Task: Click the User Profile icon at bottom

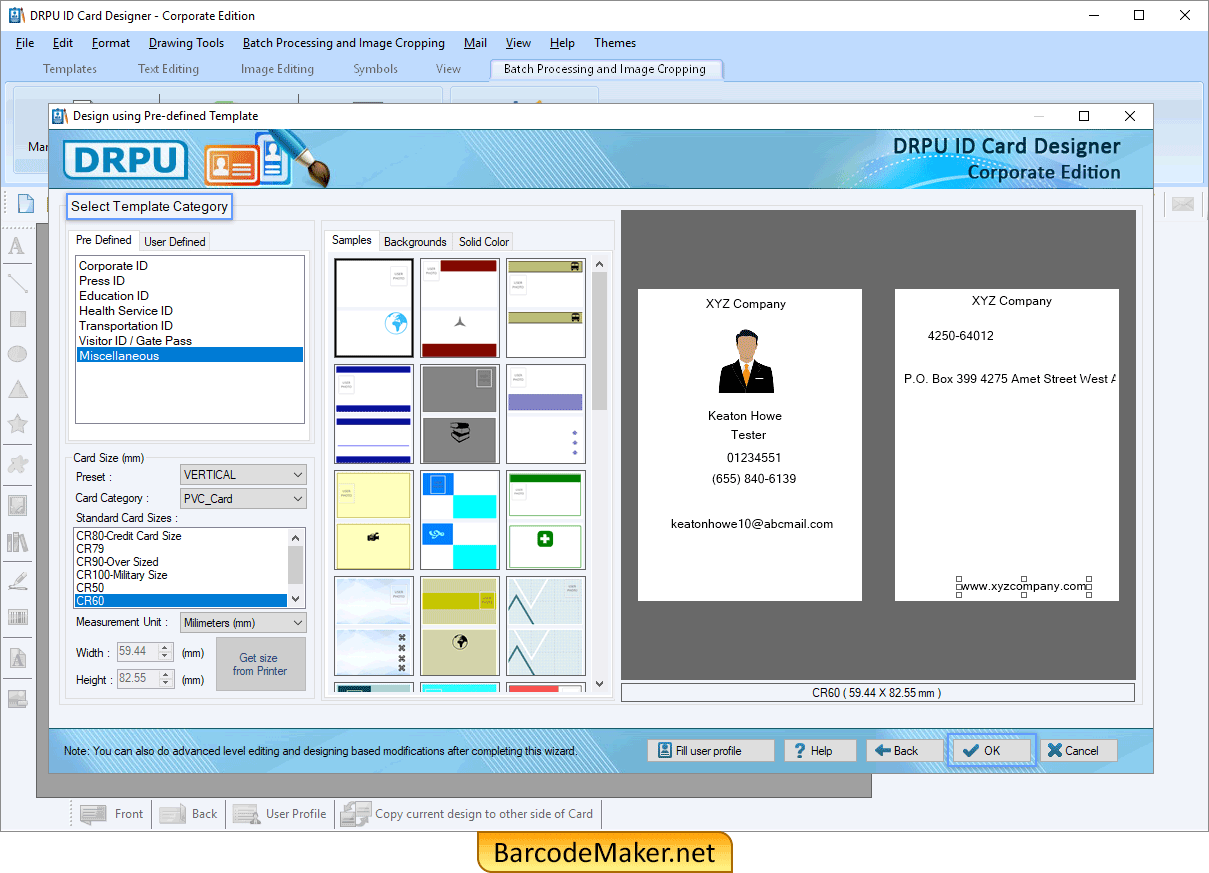Action: (x=247, y=814)
